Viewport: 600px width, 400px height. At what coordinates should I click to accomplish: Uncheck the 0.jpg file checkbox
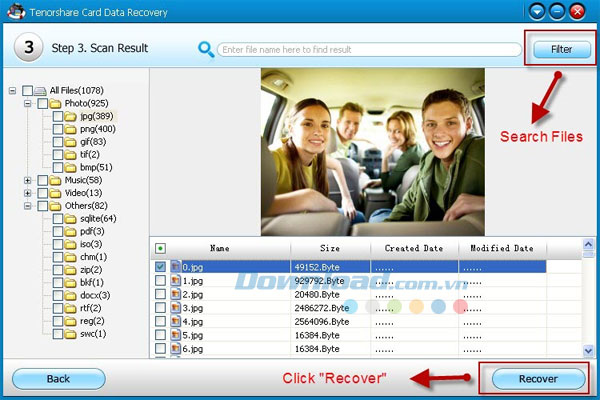161,267
